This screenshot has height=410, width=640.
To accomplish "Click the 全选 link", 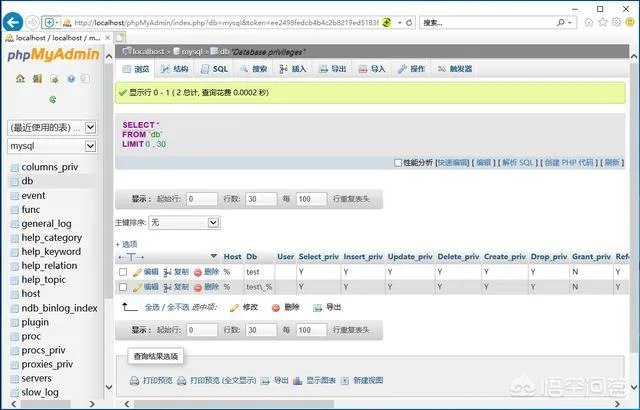I will tap(152, 308).
